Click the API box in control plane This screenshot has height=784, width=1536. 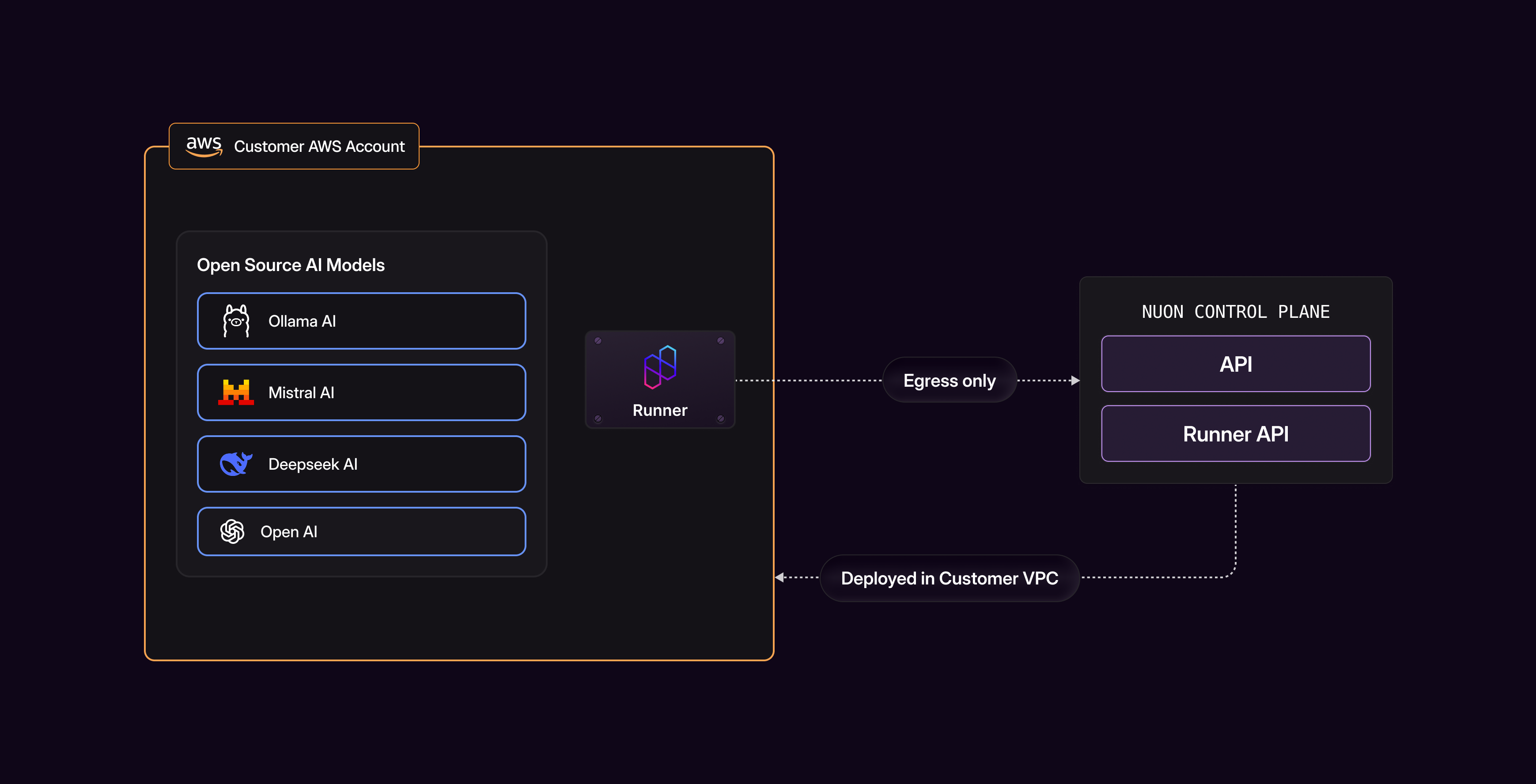coord(1236,364)
